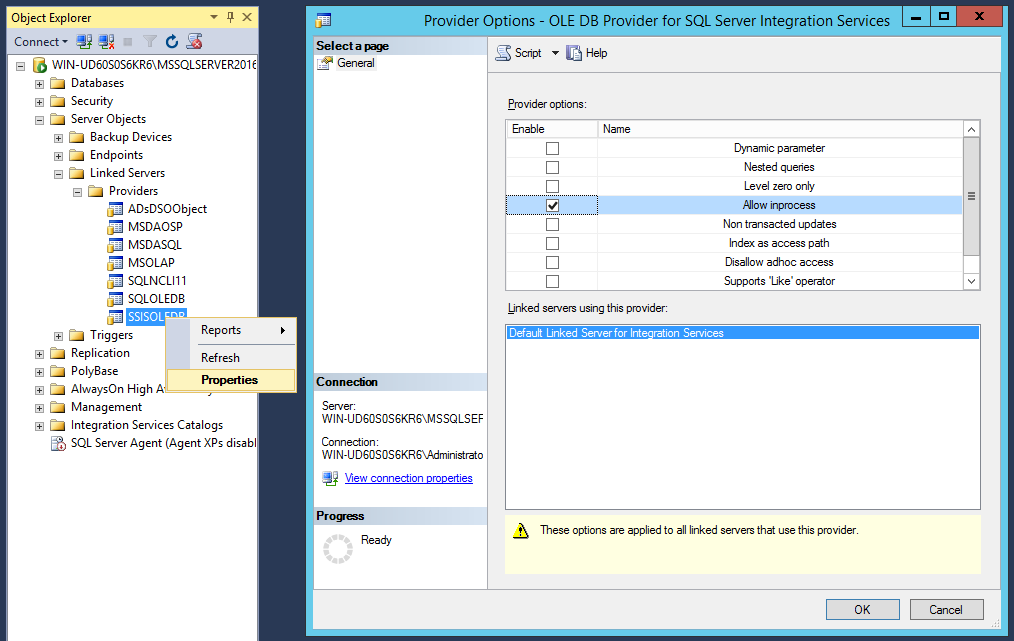
Task: Uncheck the Allow inprocess checkbox
Action: coord(552,206)
